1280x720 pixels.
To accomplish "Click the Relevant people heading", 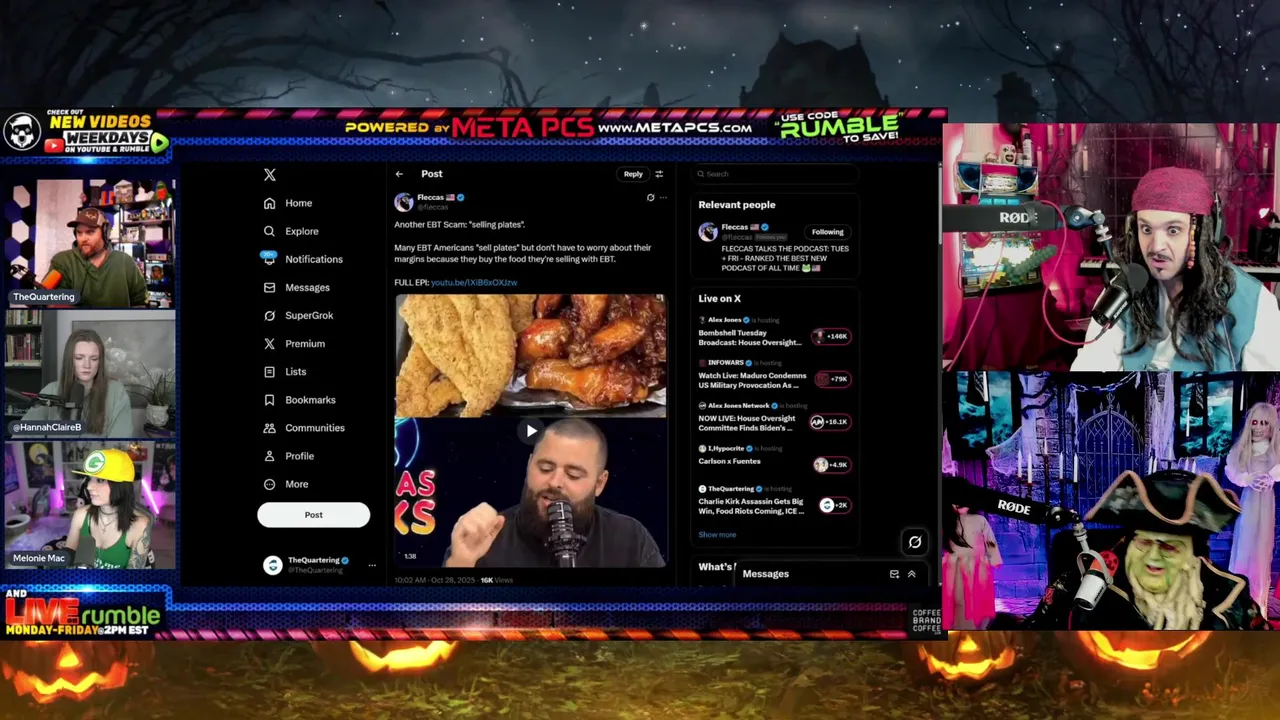I will [x=737, y=205].
